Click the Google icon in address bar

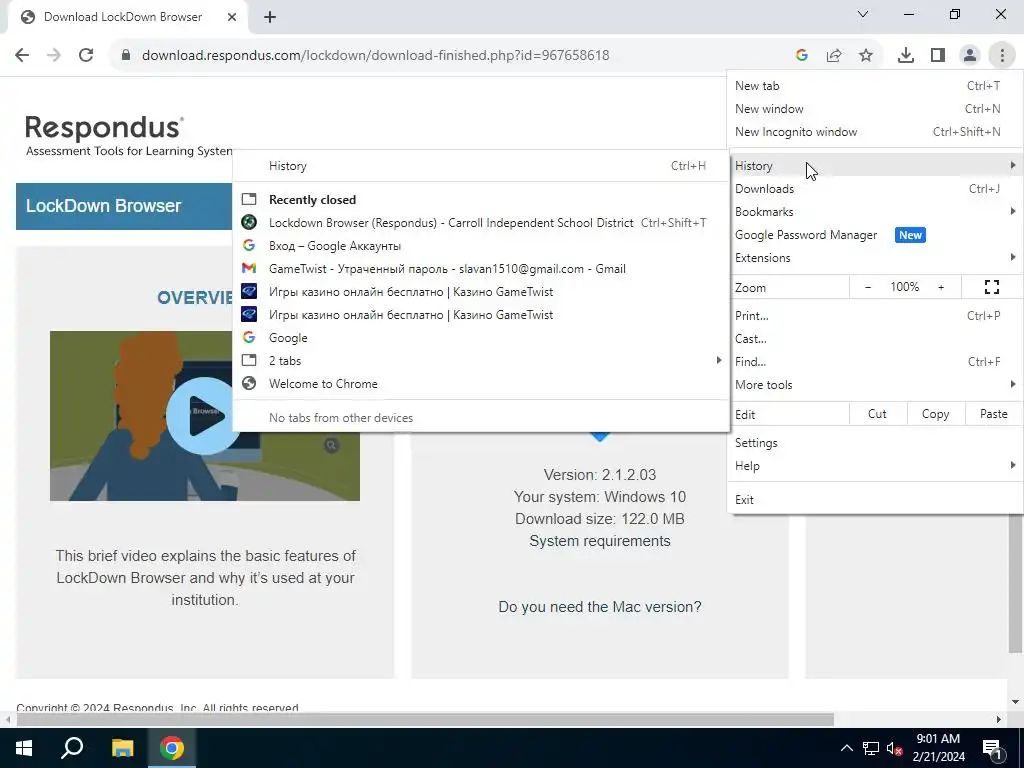tap(802, 56)
